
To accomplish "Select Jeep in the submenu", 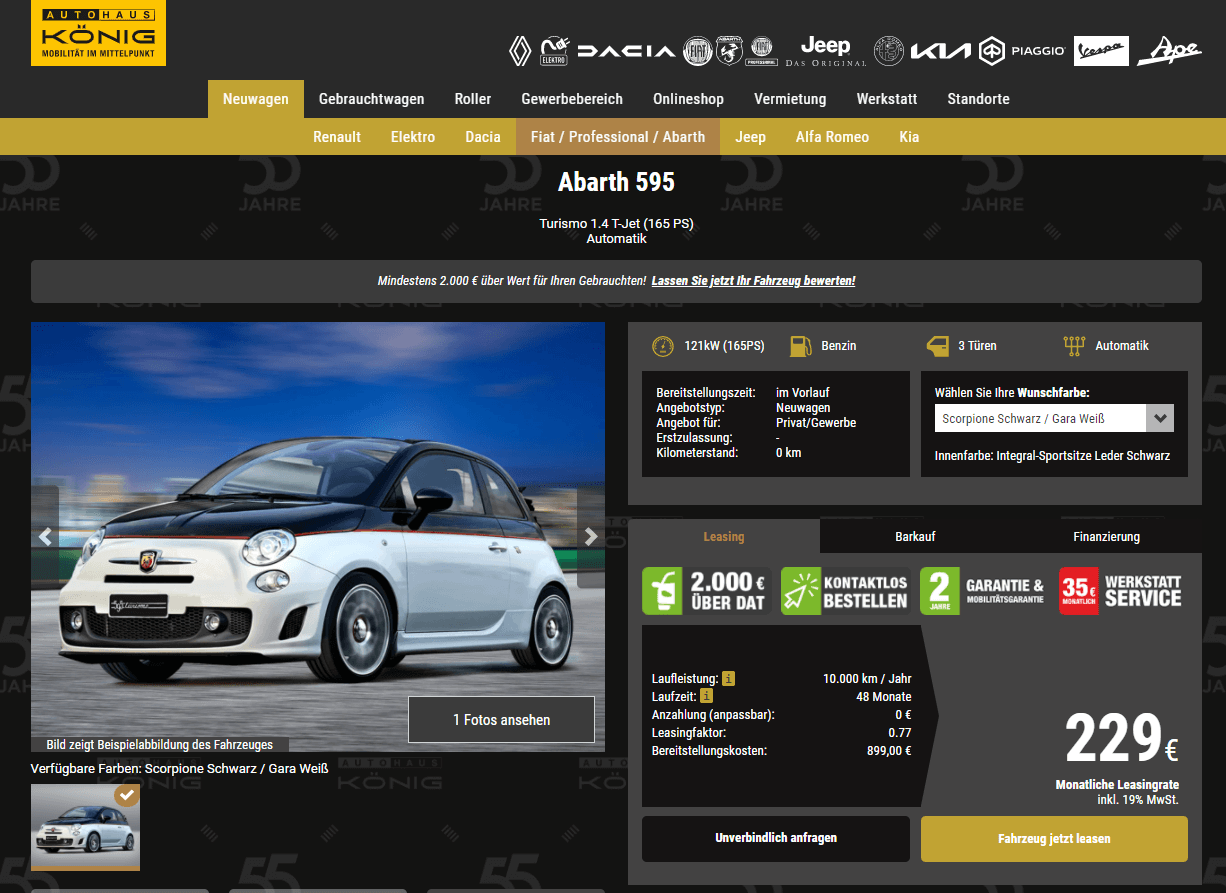I will [x=751, y=137].
